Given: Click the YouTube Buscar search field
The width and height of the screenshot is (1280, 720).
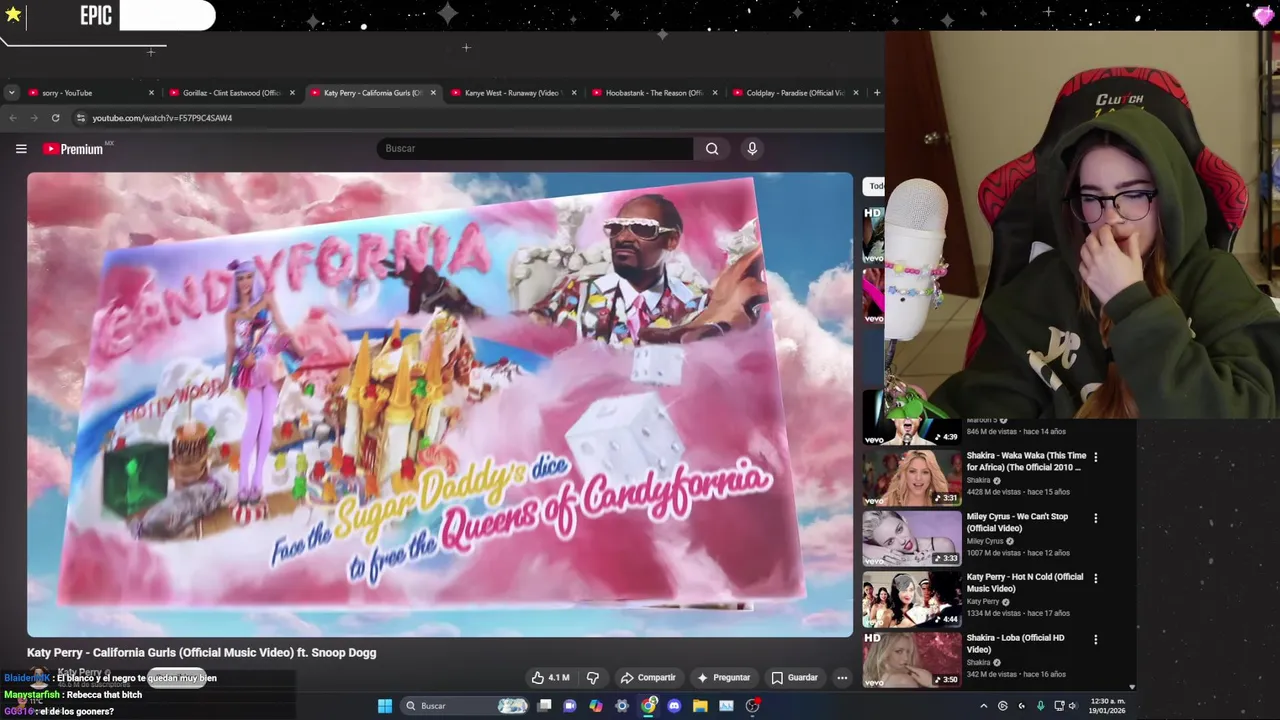Looking at the screenshot, I should click(x=535, y=149).
